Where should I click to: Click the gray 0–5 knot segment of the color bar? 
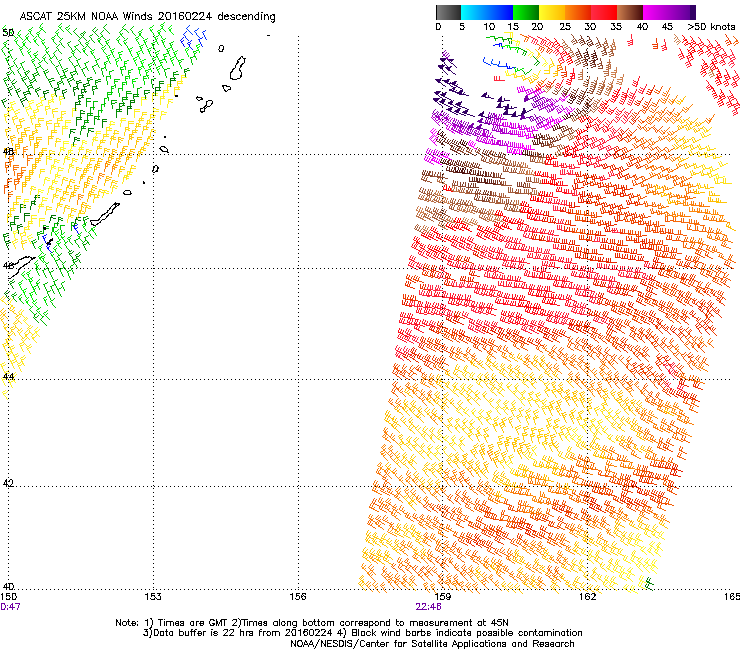point(448,12)
